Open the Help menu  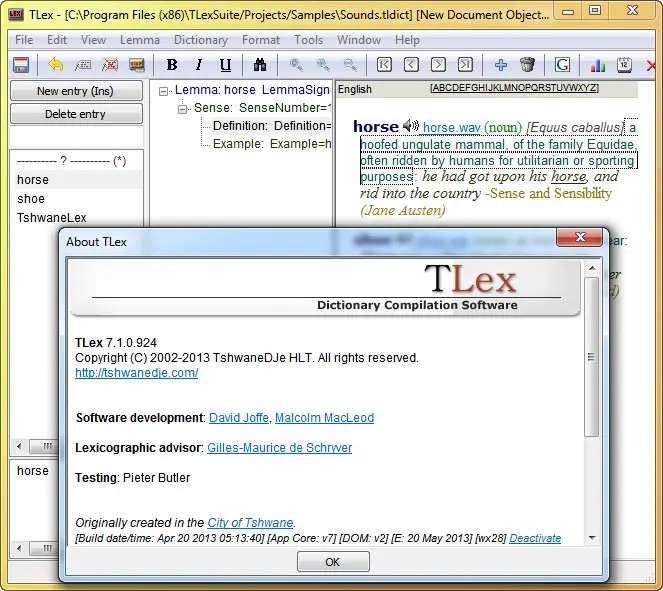click(x=407, y=40)
